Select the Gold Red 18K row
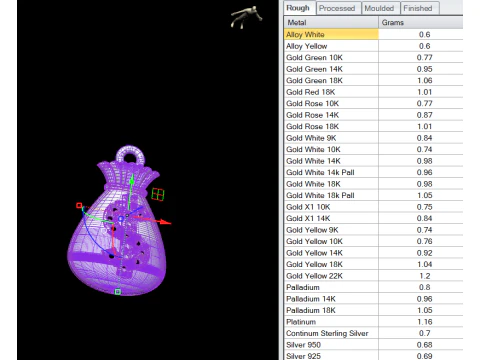This screenshot has height=360, width=480. pos(374,92)
